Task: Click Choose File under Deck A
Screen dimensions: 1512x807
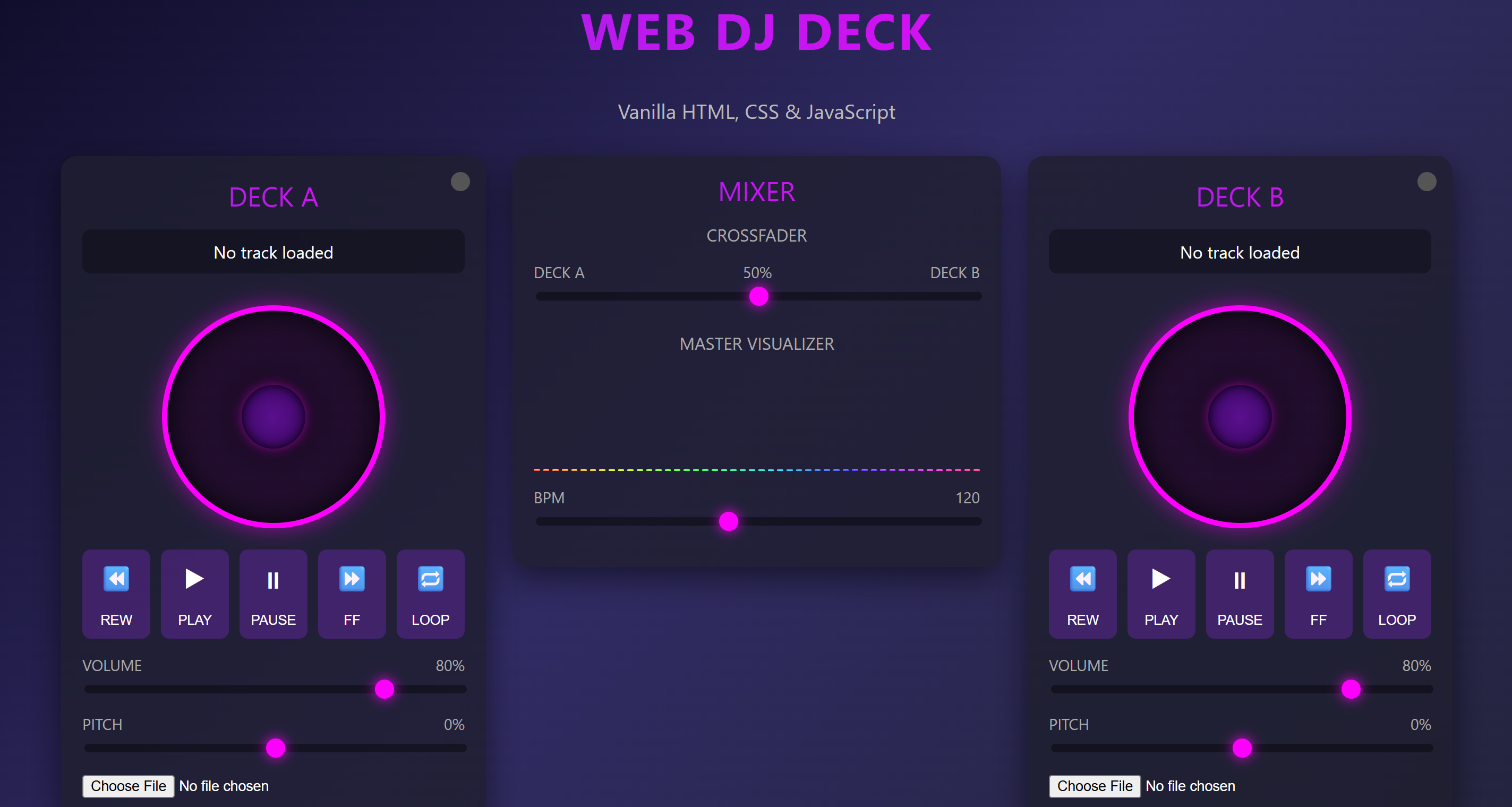Action: tap(128, 786)
